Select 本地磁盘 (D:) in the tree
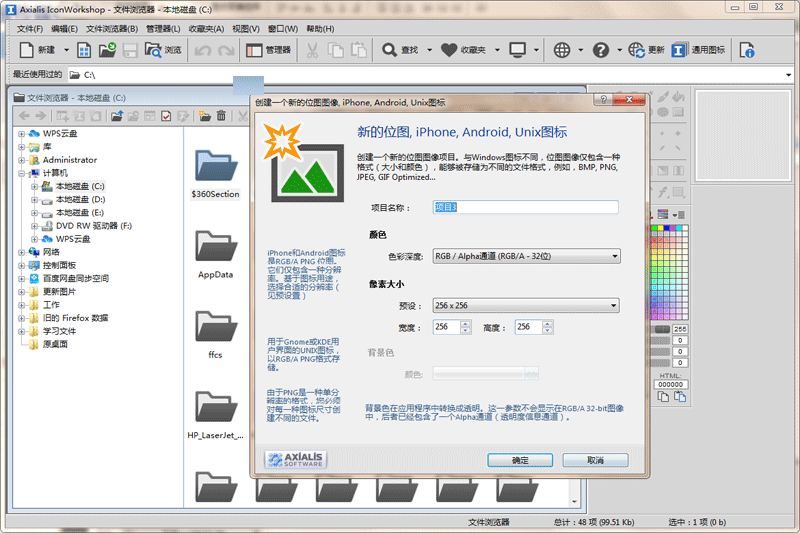 [x=80, y=200]
